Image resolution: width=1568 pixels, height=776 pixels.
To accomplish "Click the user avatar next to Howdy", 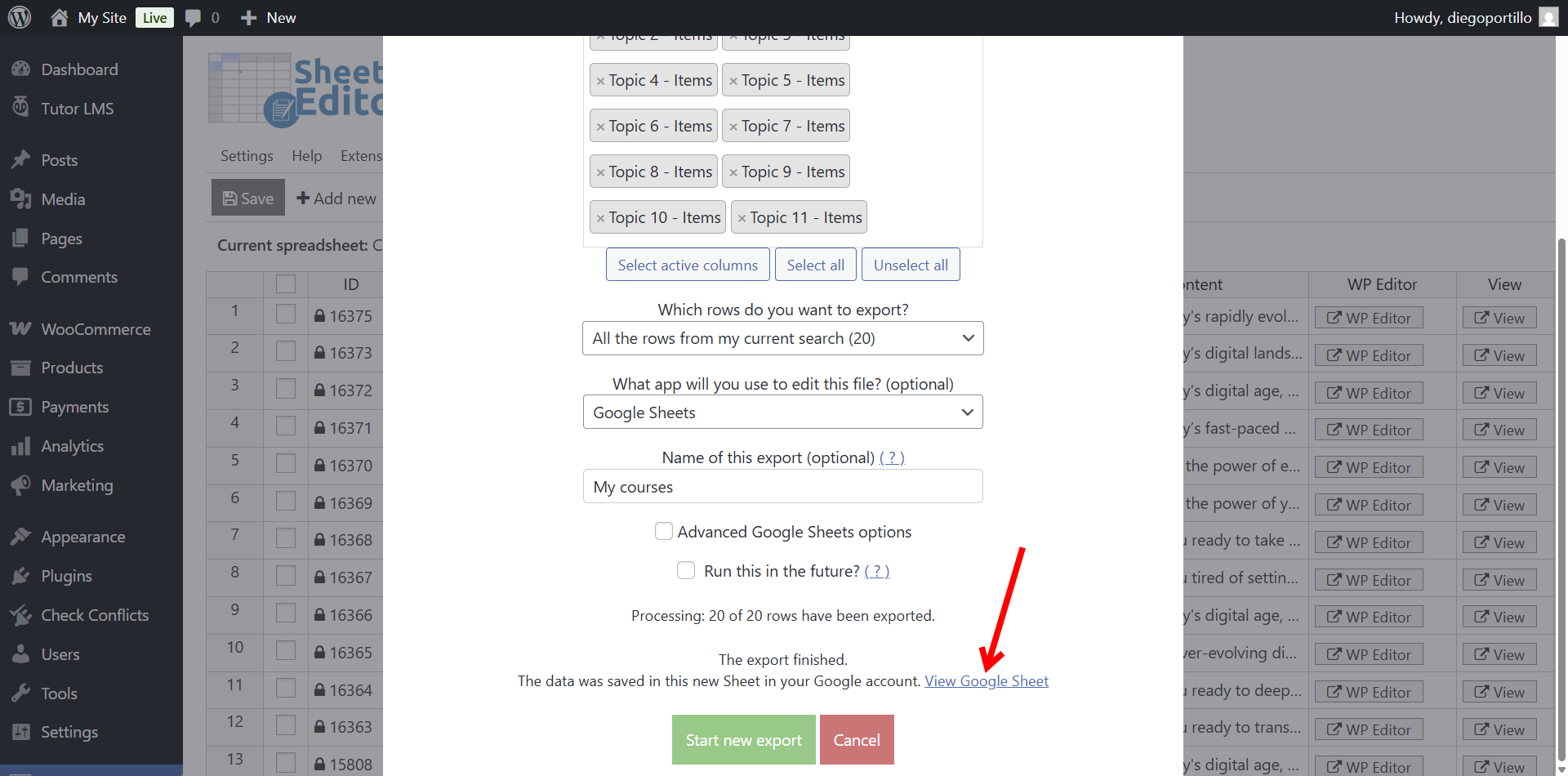I will [1548, 17].
